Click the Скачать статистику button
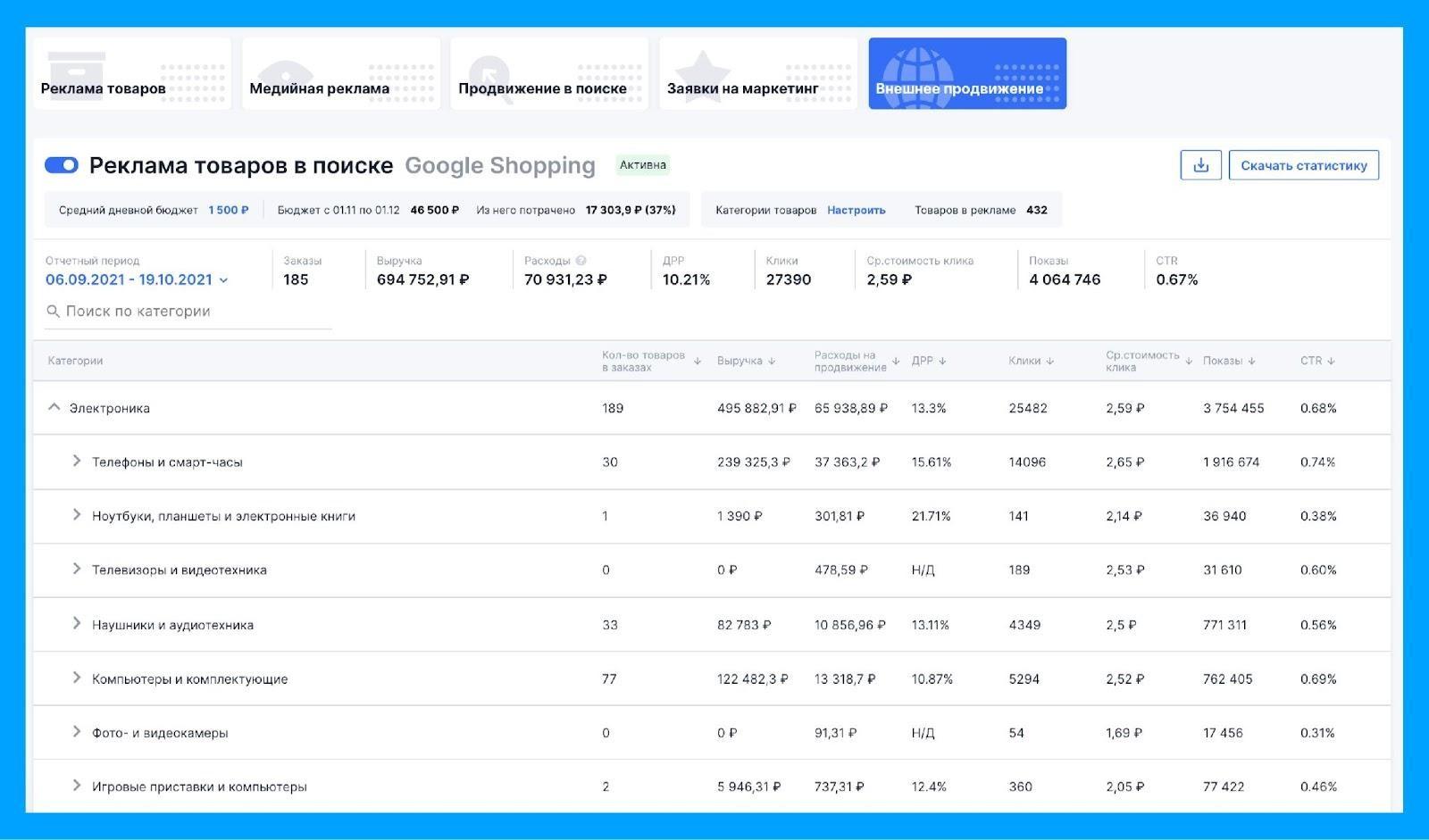 click(x=1303, y=165)
